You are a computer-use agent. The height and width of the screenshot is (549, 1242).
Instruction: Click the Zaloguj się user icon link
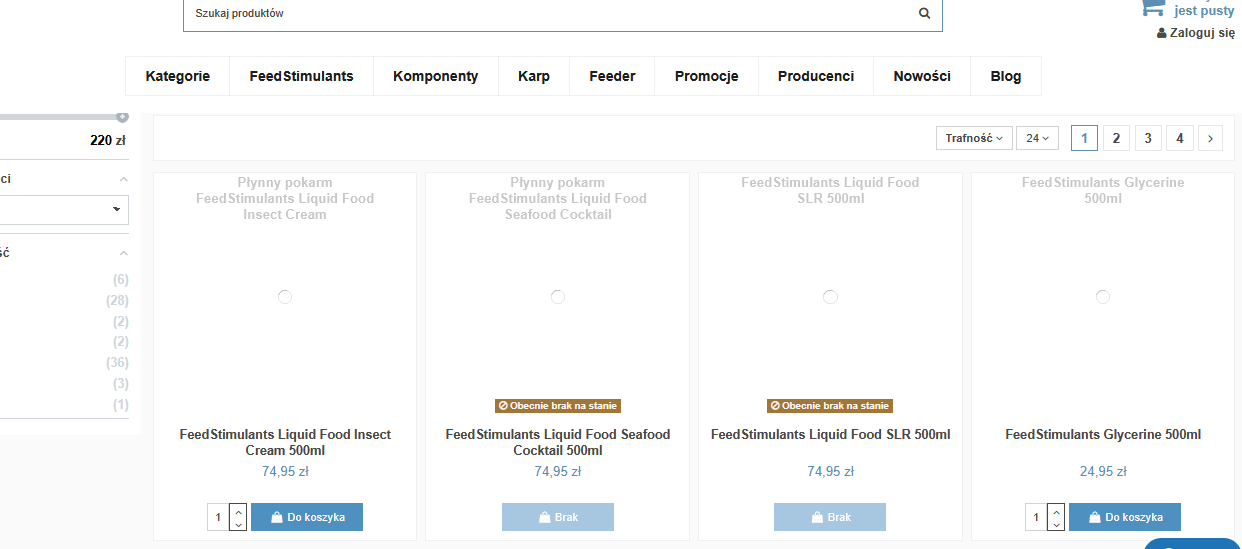click(1195, 33)
